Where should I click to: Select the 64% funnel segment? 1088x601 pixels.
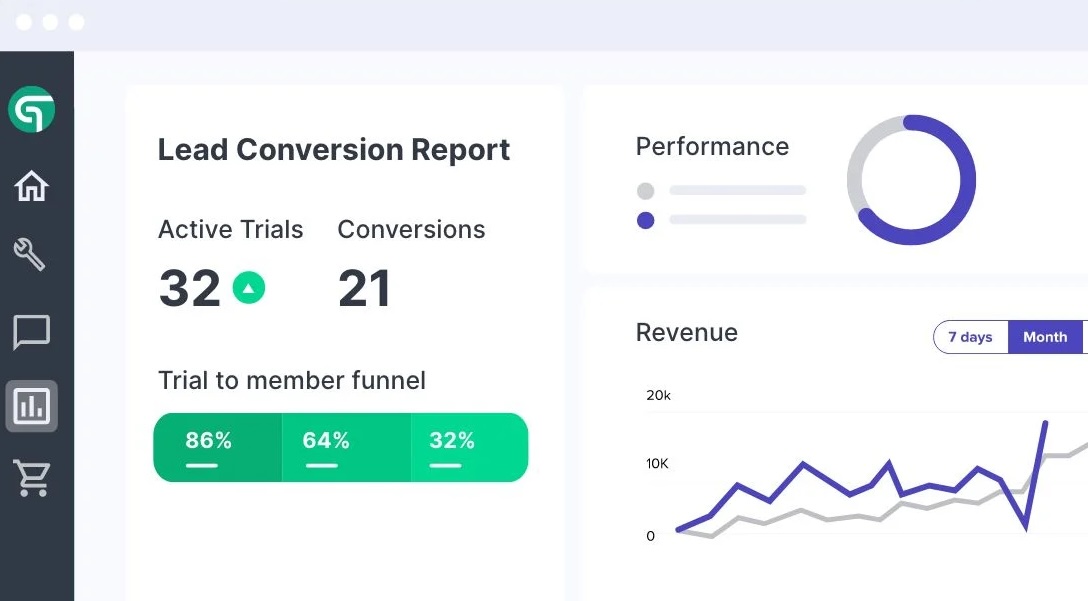(346, 447)
